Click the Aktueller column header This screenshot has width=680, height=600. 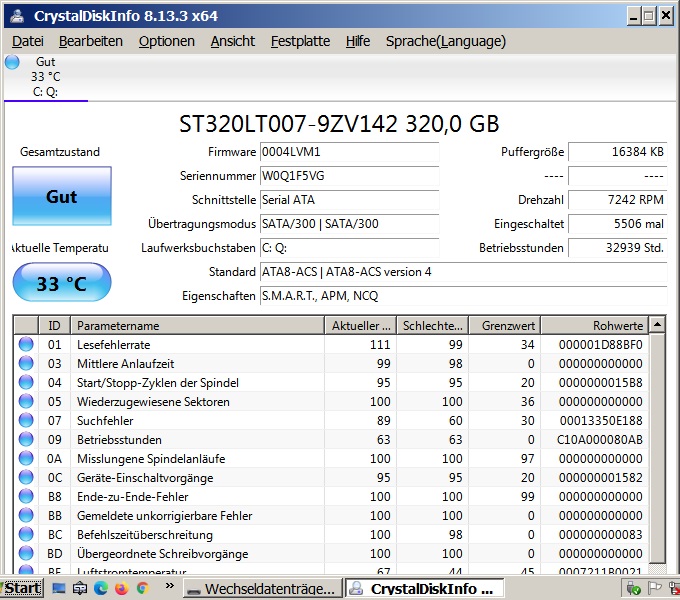(x=360, y=326)
